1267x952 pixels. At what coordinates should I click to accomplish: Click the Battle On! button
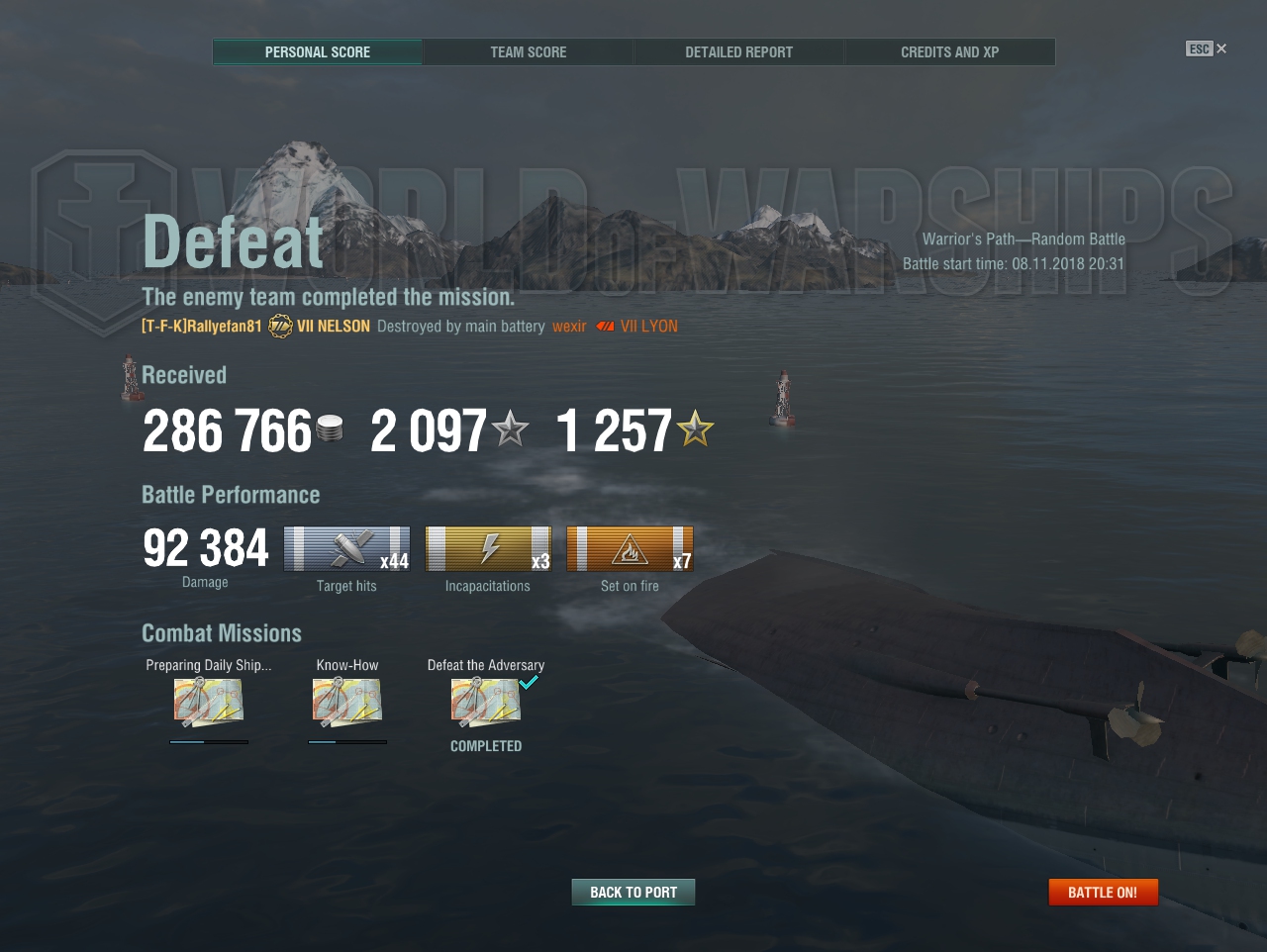(1103, 892)
